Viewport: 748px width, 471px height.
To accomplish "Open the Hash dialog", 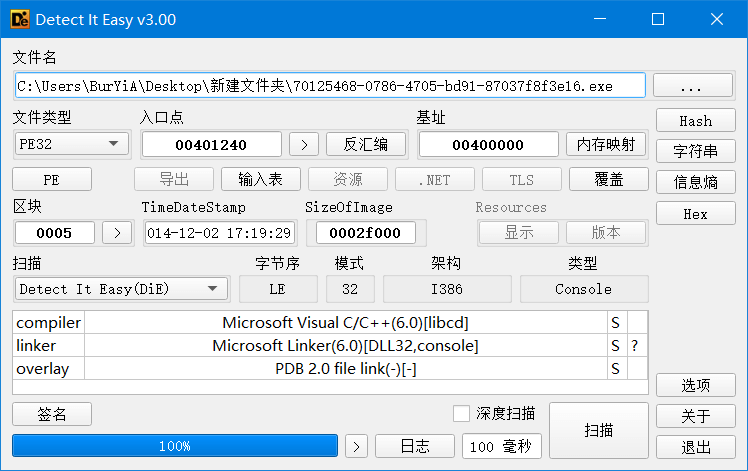I will [696, 120].
